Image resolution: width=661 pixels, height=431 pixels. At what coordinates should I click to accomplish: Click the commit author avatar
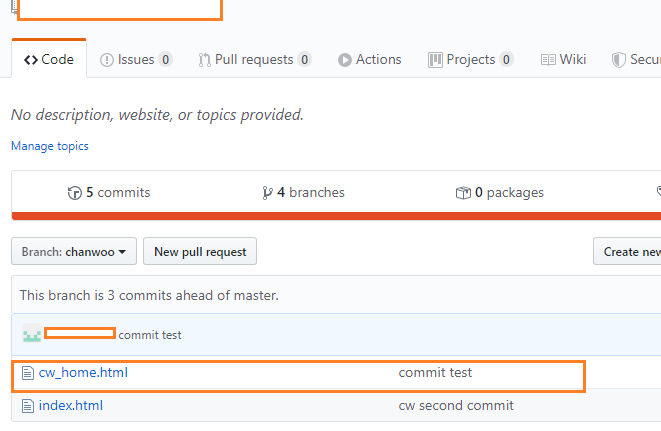(32, 333)
